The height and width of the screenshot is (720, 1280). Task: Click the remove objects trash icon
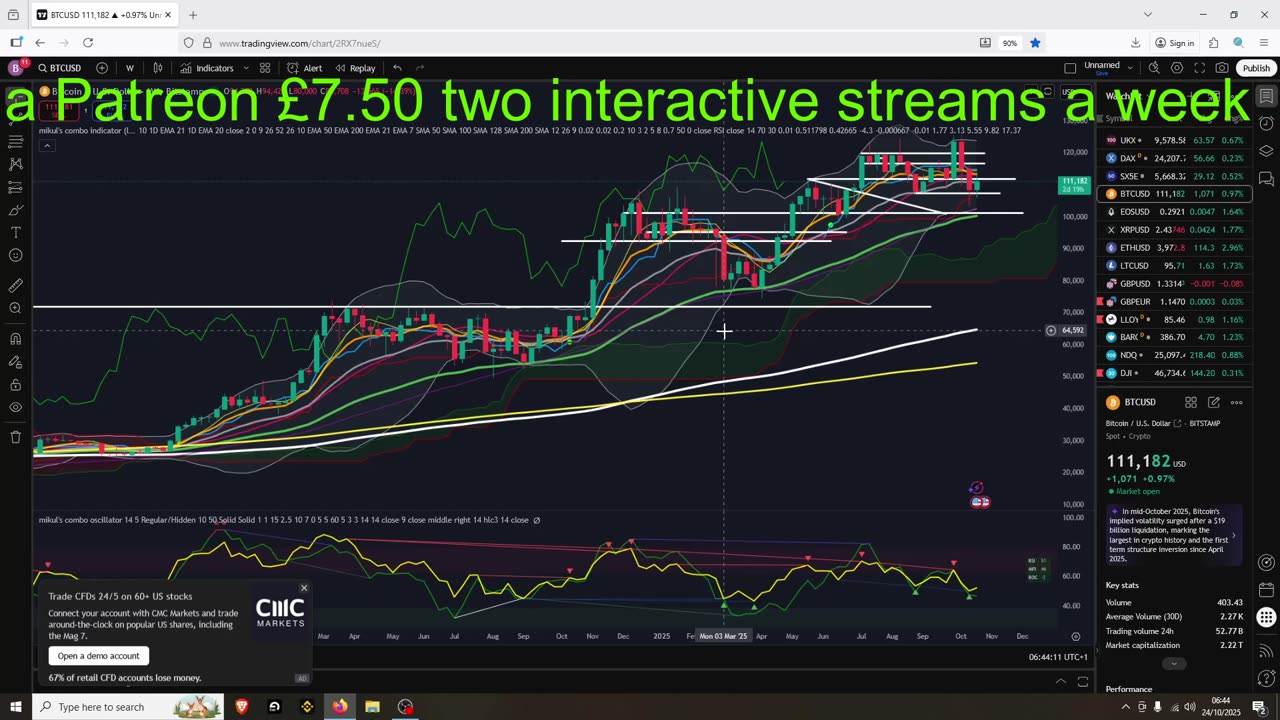pos(15,437)
